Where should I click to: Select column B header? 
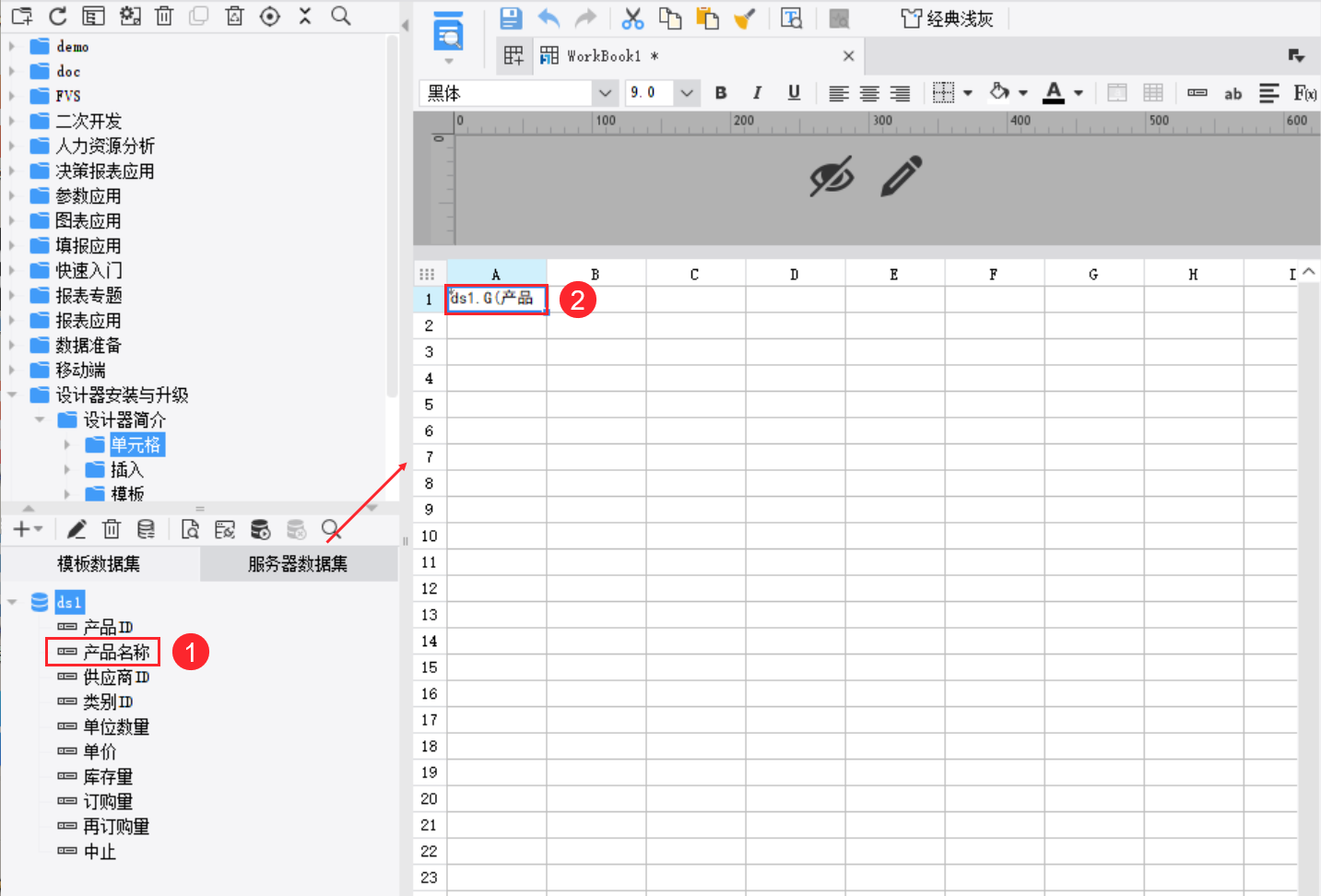coord(596,274)
